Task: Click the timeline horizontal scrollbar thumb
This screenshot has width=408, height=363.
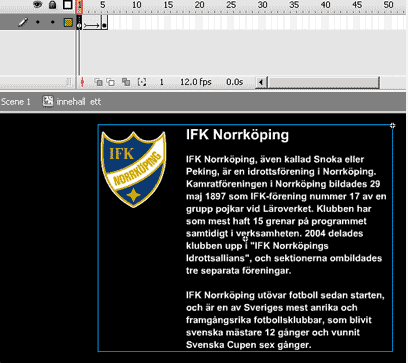Action: point(323,82)
